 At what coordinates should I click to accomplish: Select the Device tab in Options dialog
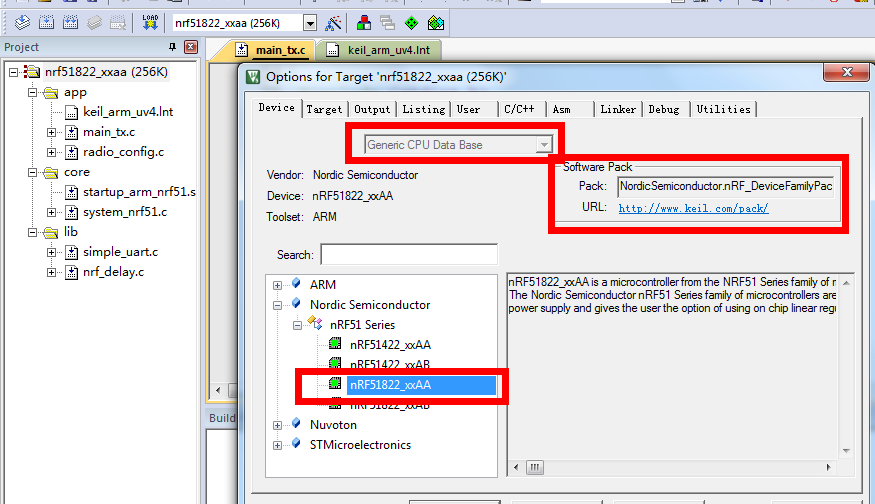pyautogui.click(x=277, y=108)
